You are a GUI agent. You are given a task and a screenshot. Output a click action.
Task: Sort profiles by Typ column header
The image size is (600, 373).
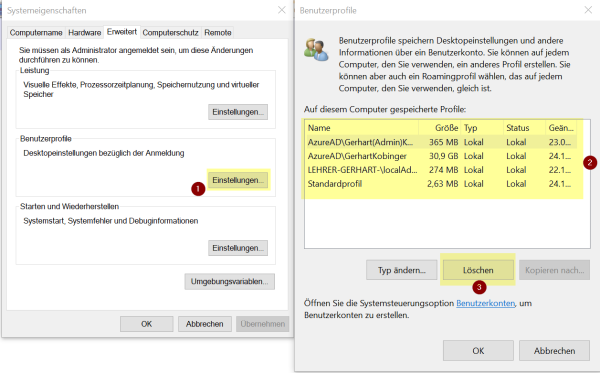(483, 128)
